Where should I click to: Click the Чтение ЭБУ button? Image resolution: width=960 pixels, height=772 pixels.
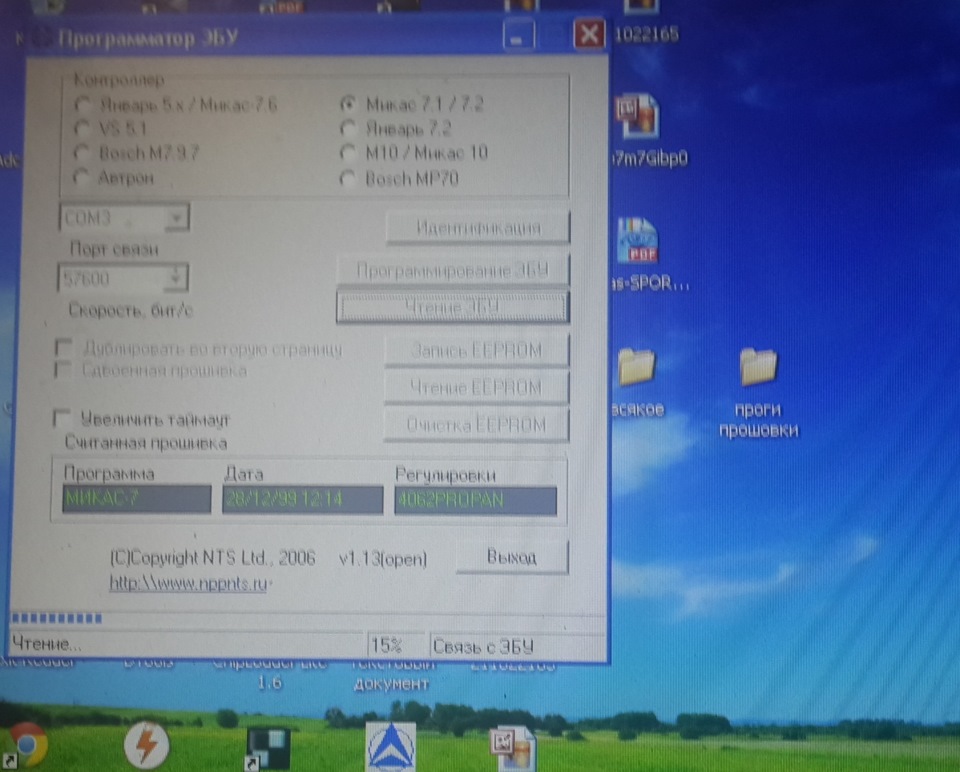452,307
